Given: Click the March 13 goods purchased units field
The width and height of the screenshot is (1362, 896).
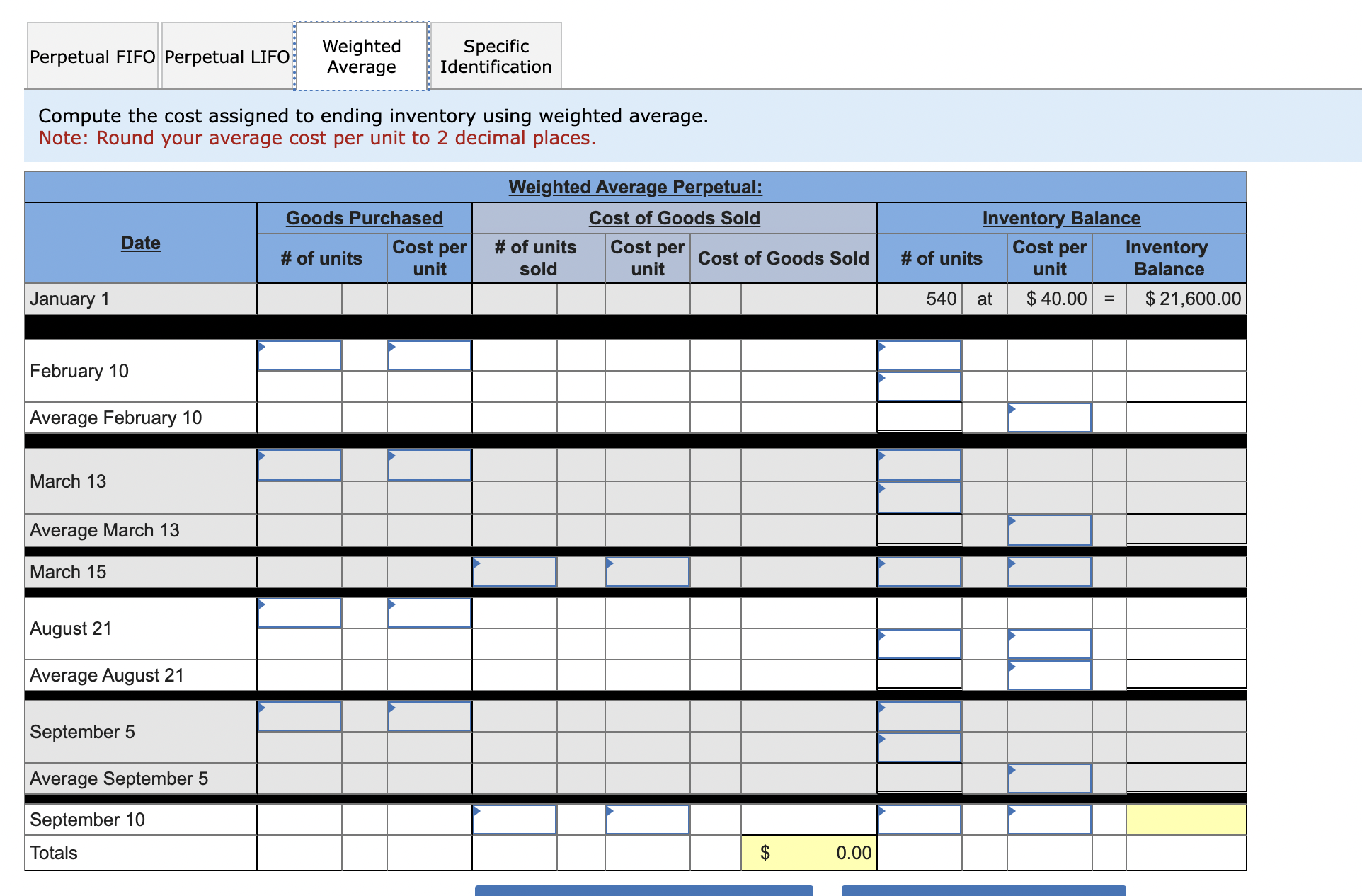Looking at the screenshot, I should [299, 465].
